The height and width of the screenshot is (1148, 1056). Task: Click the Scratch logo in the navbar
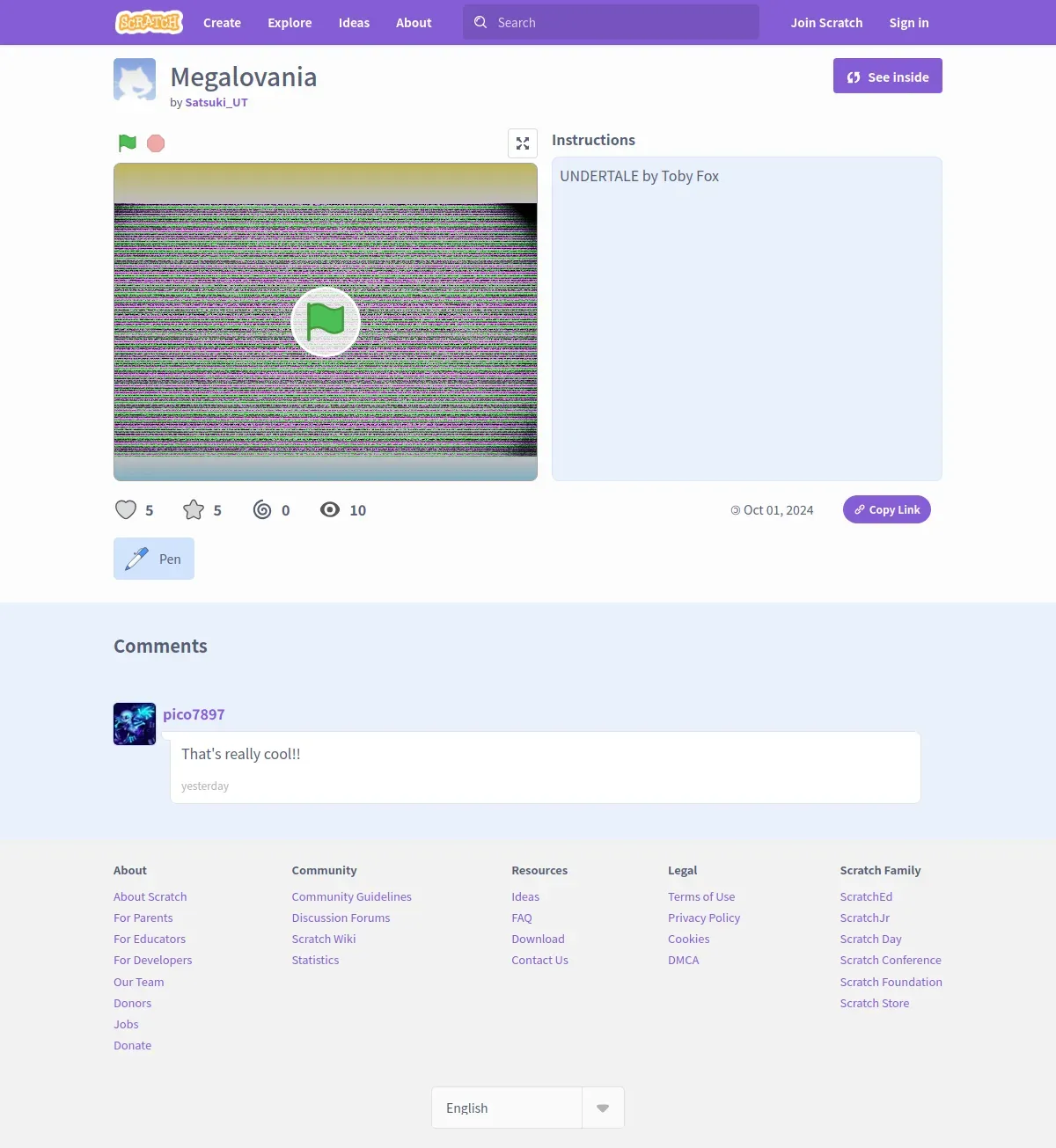pyautogui.click(x=150, y=22)
